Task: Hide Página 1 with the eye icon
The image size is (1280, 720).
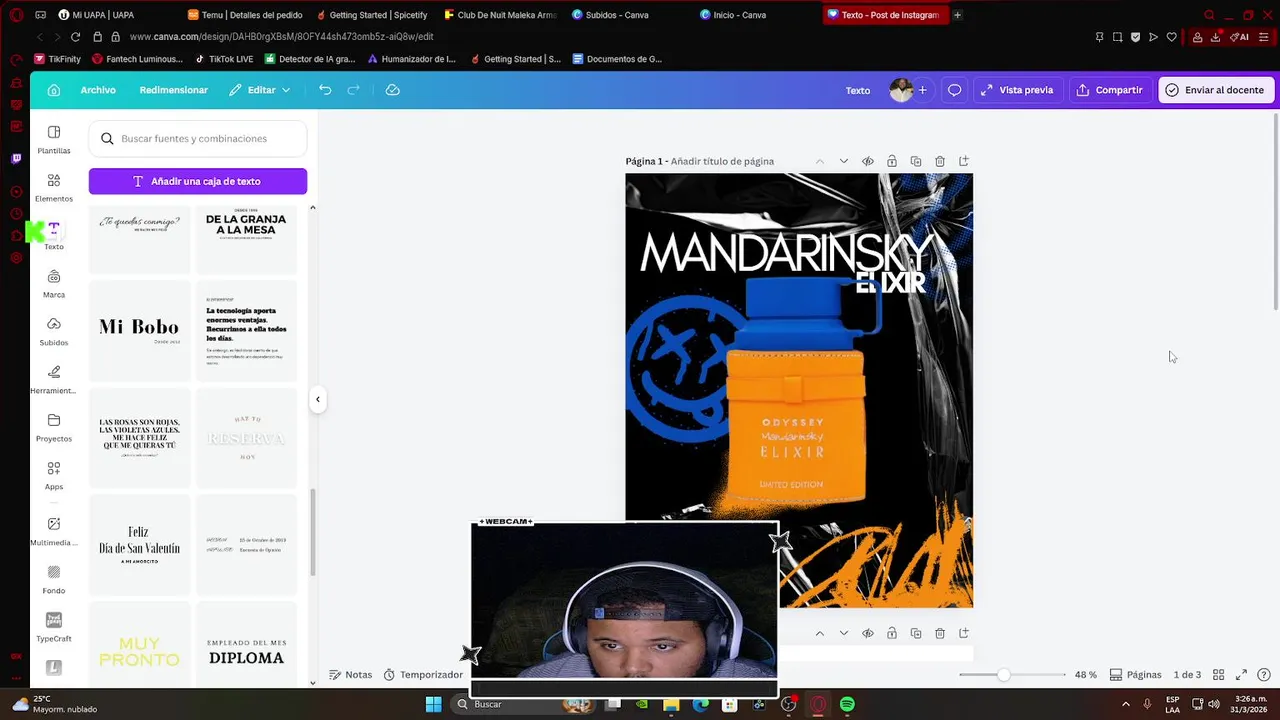Action: pyautogui.click(x=868, y=161)
